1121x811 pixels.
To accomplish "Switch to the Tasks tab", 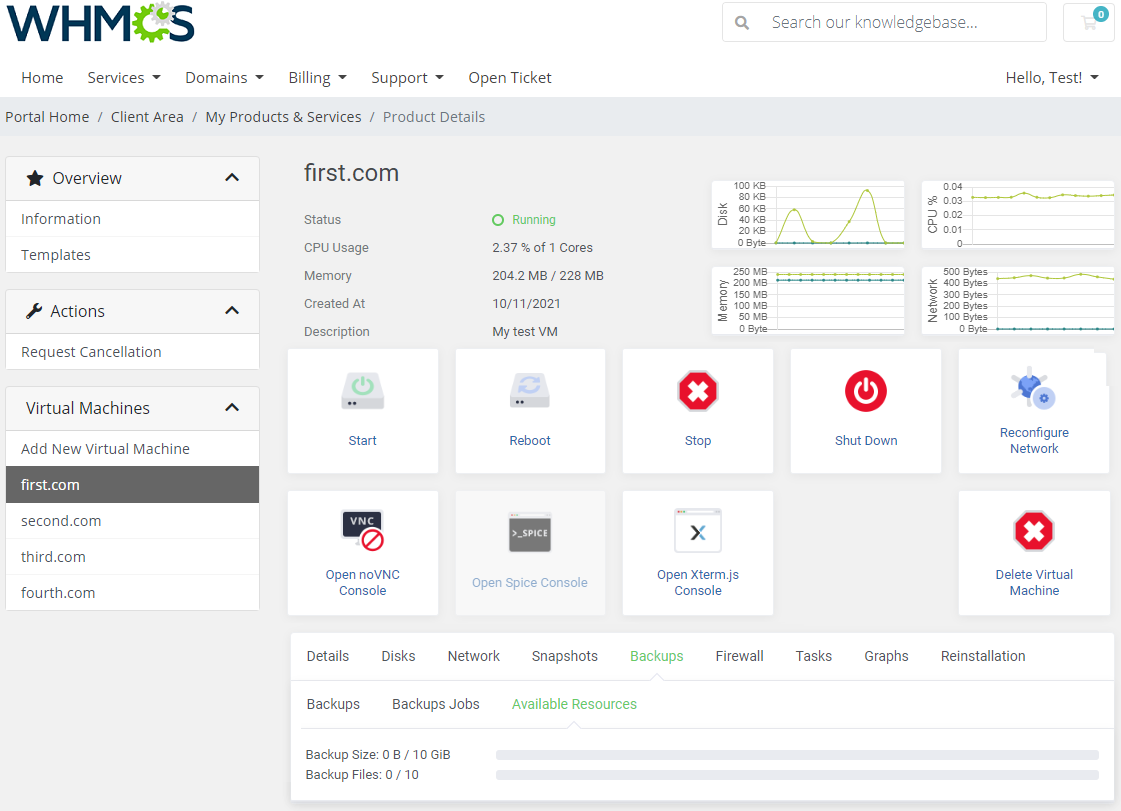I will click(x=814, y=656).
